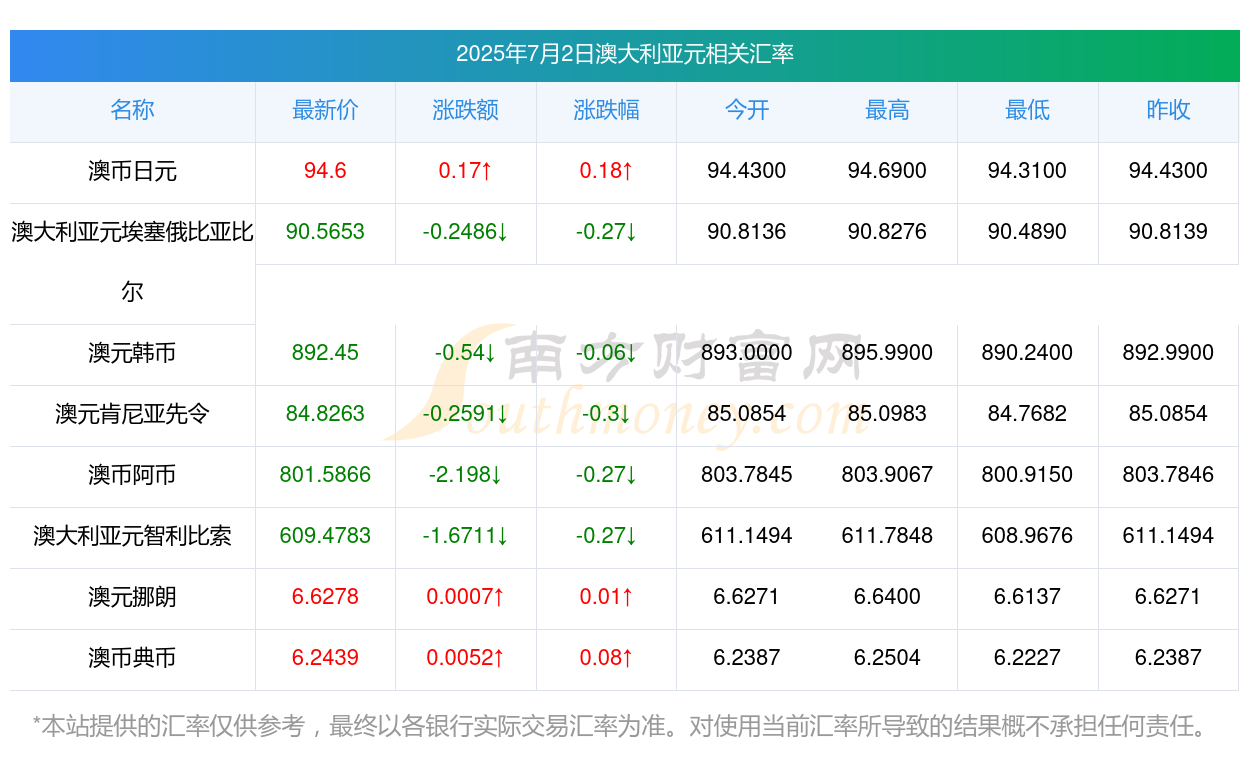Click the low value 608.9676
Image resolution: width=1250 pixels, height=757 pixels.
click(1027, 536)
